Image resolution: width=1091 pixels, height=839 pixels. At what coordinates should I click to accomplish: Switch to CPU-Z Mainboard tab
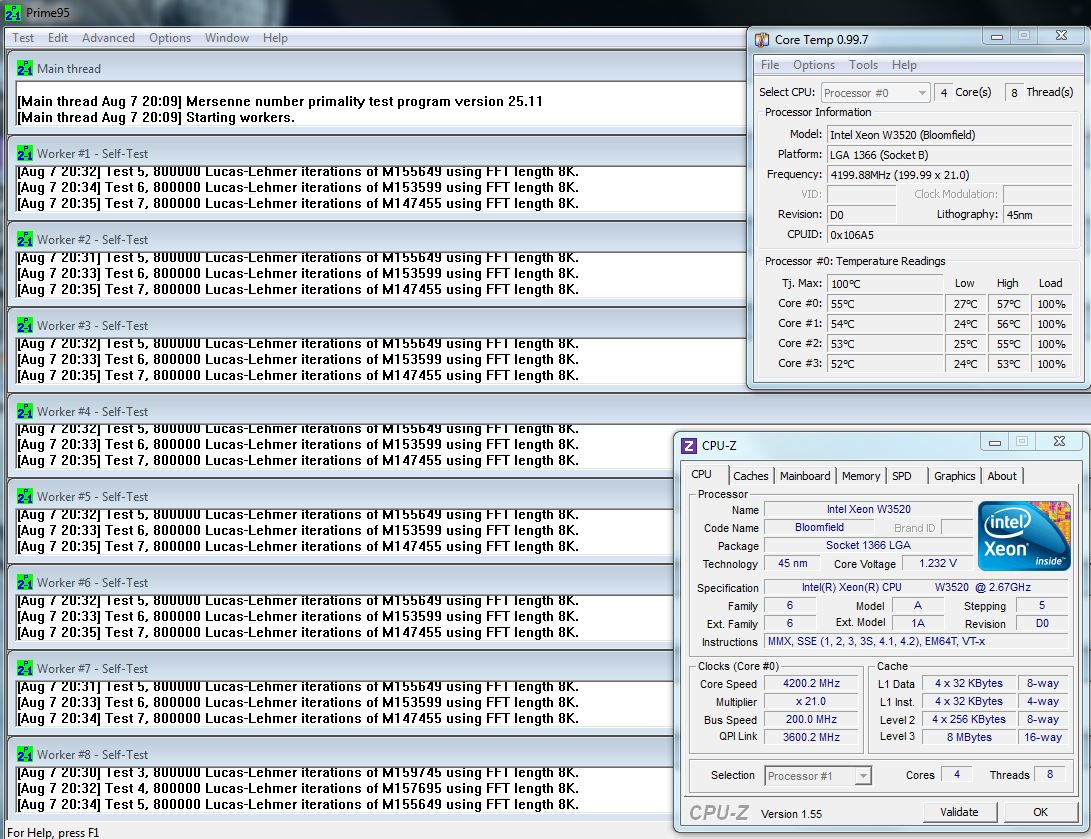click(805, 476)
